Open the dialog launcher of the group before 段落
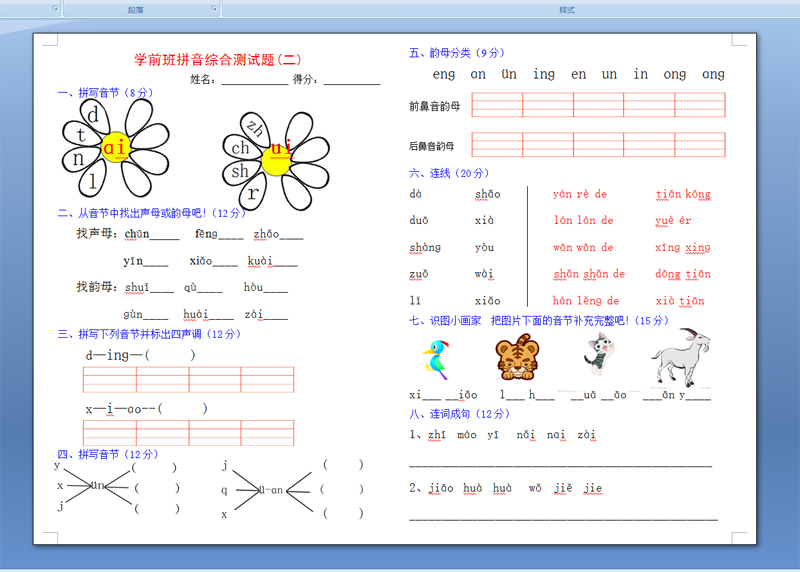 coord(55,9)
